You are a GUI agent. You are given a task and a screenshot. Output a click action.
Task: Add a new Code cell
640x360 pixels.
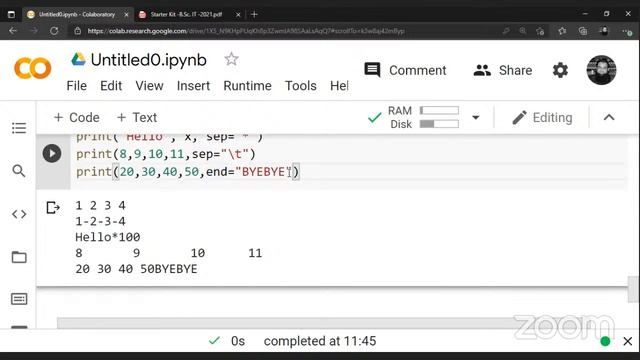click(77, 118)
